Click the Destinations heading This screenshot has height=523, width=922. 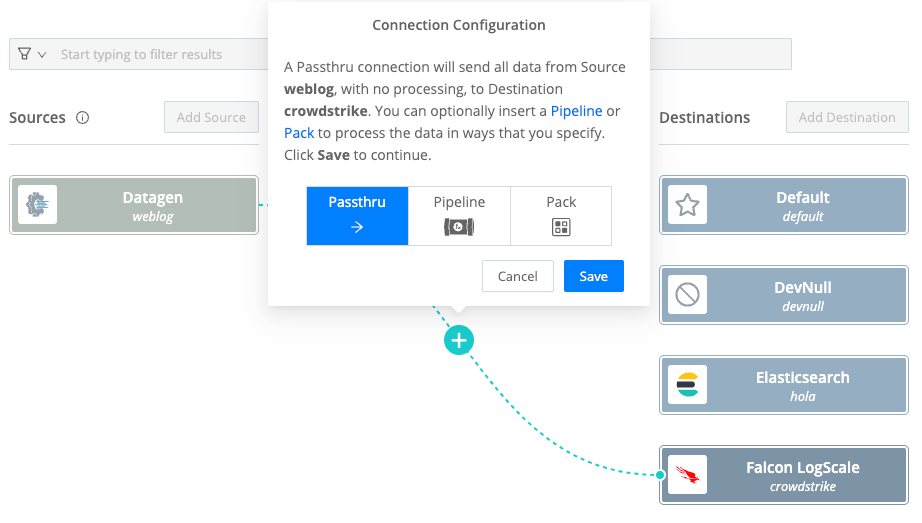(704, 118)
